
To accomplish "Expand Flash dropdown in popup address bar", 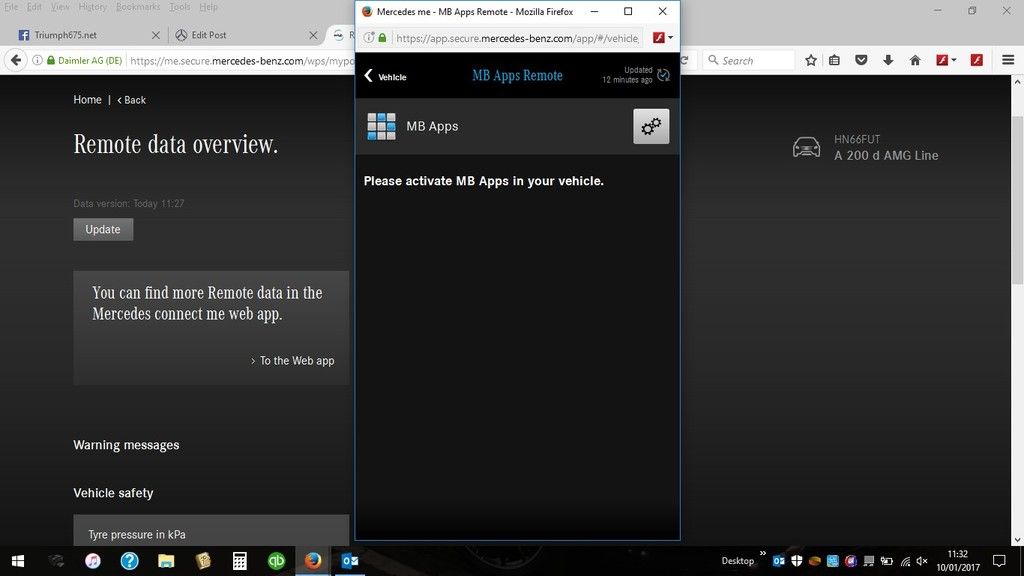I will pos(670,38).
